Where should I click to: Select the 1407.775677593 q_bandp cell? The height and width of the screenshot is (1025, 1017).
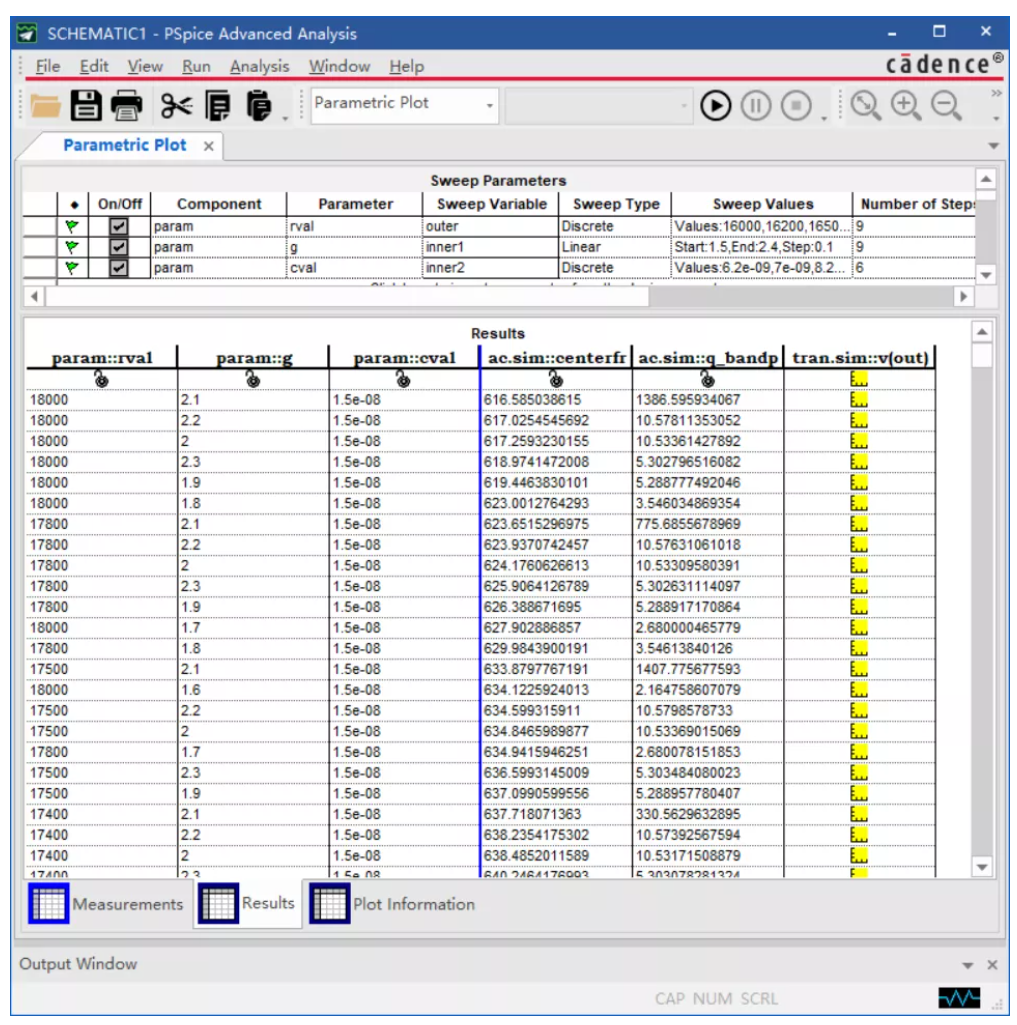(x=708, y=669)
